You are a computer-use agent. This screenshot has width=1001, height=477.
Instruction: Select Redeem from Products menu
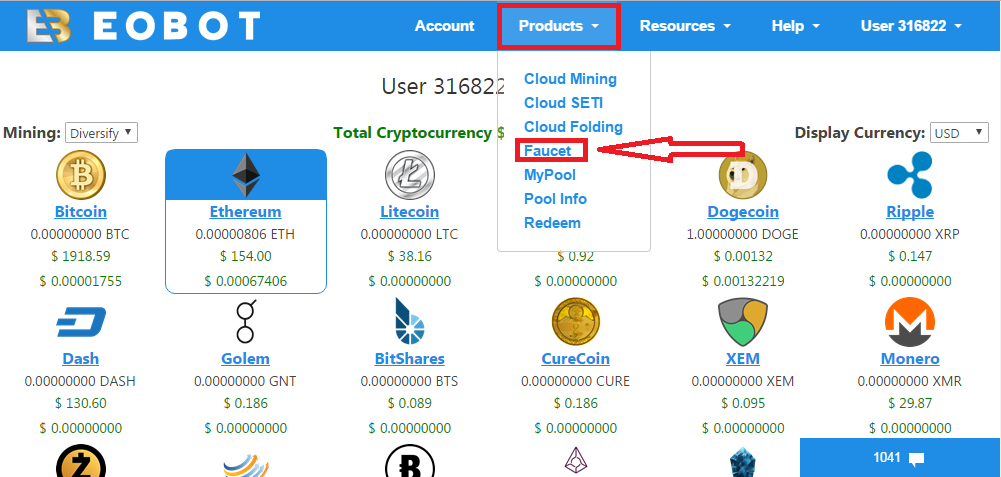pos(552,223)
